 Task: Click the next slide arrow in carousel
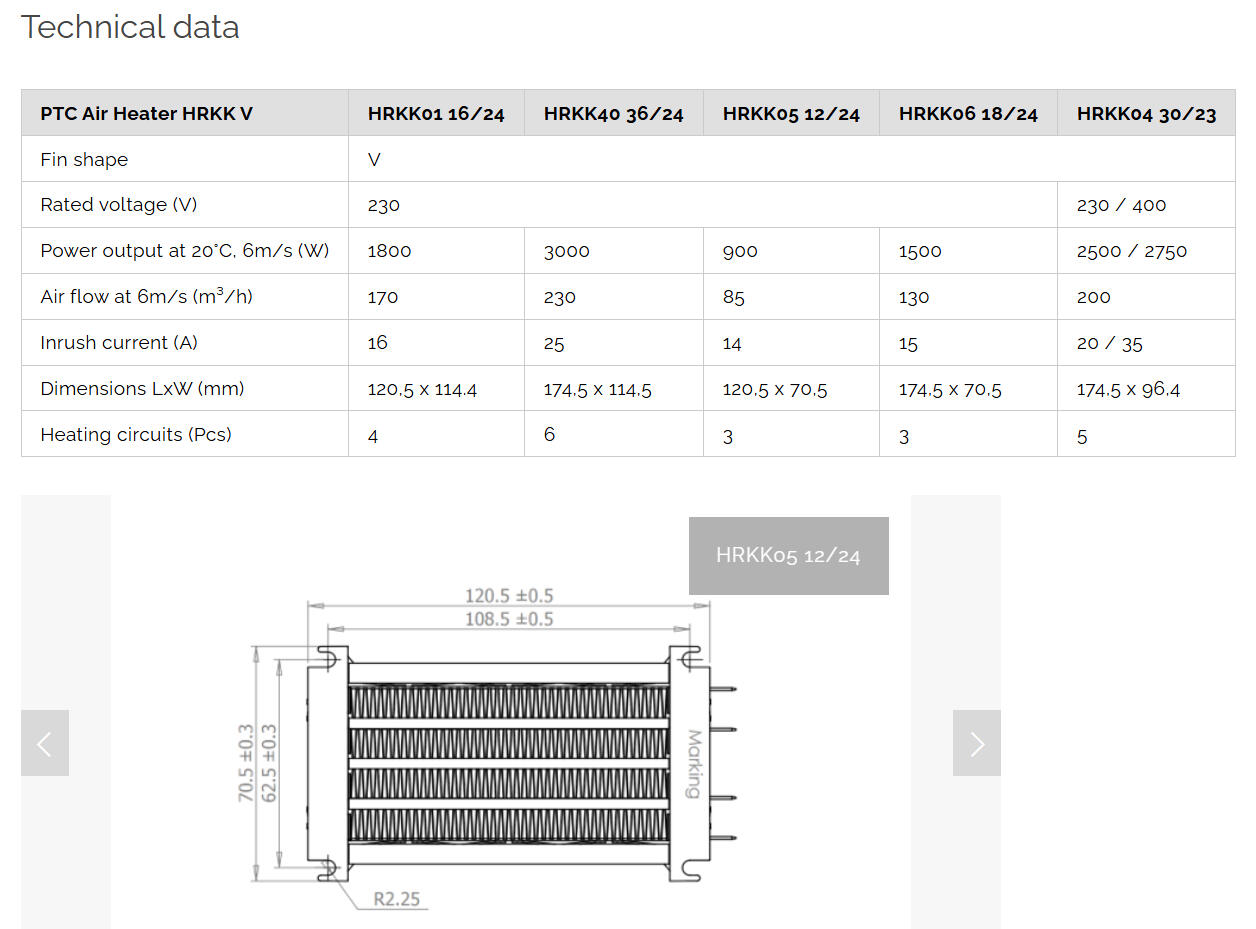coord(976,743)
